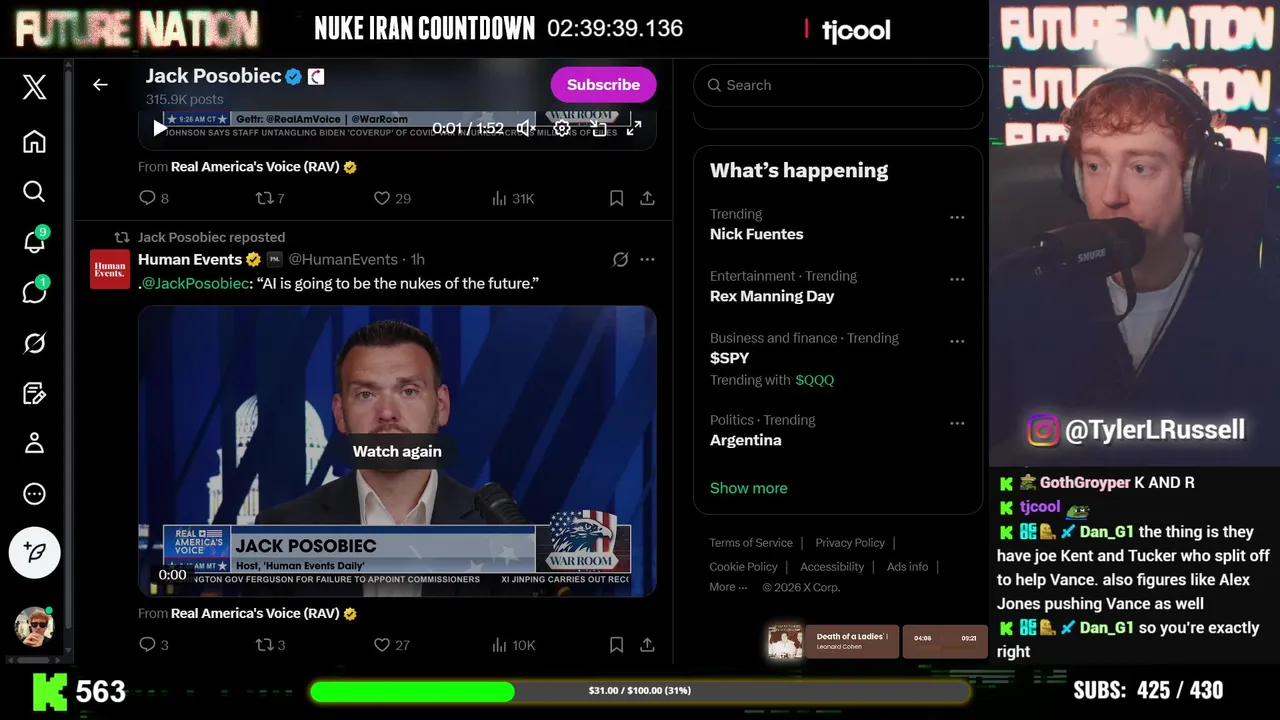Click Watch again on the video

pyautogui.click(x=397, y=451)
